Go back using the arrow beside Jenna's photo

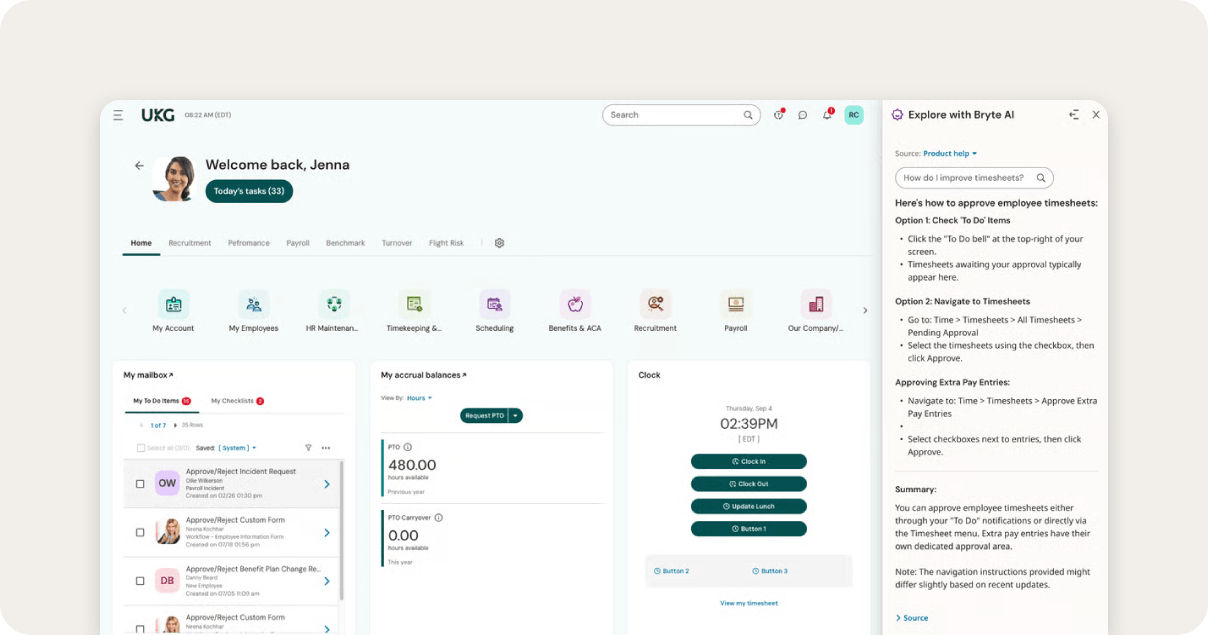click(139, 166)
